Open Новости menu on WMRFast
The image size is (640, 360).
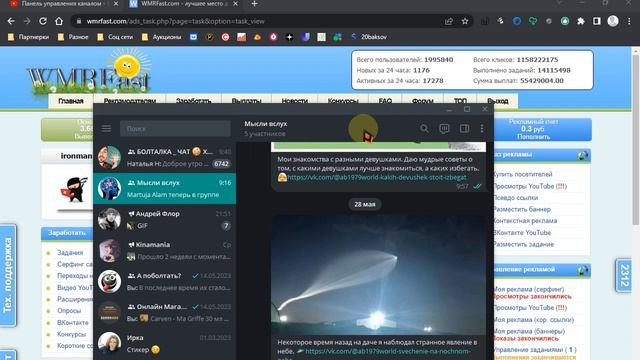(295, 101)
